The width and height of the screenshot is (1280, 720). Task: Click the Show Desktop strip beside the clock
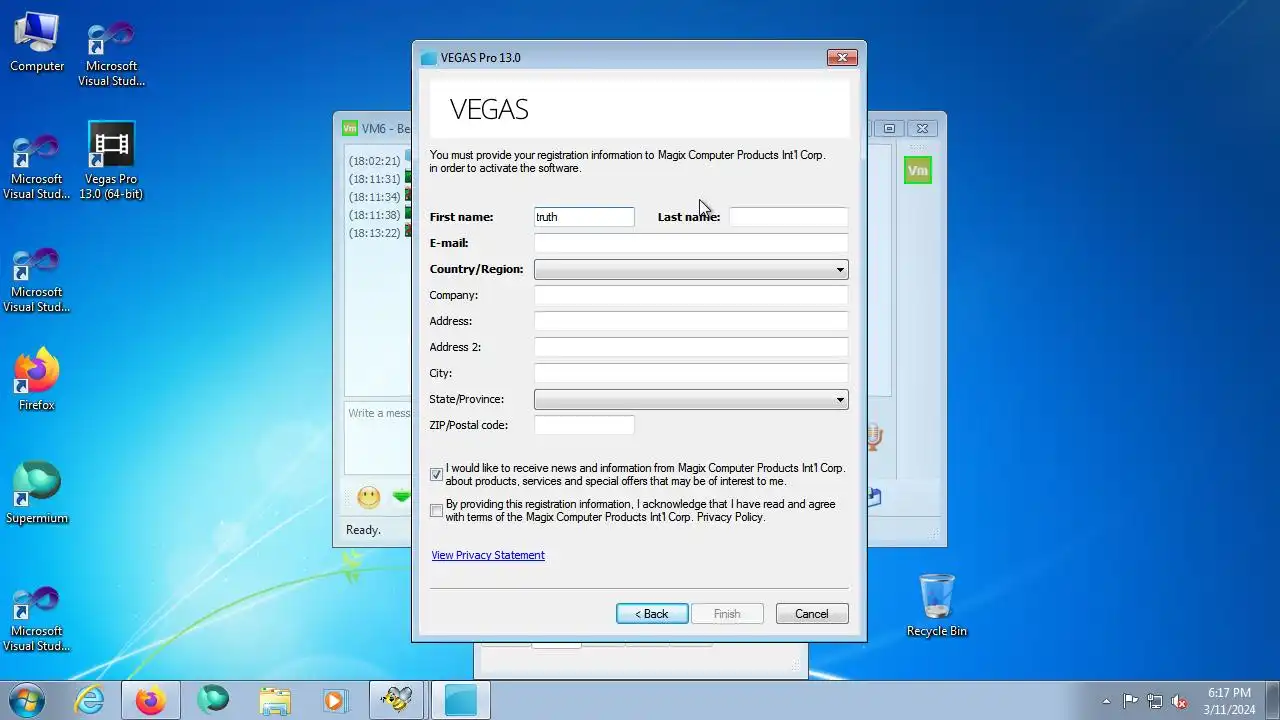pos(1273,701)
